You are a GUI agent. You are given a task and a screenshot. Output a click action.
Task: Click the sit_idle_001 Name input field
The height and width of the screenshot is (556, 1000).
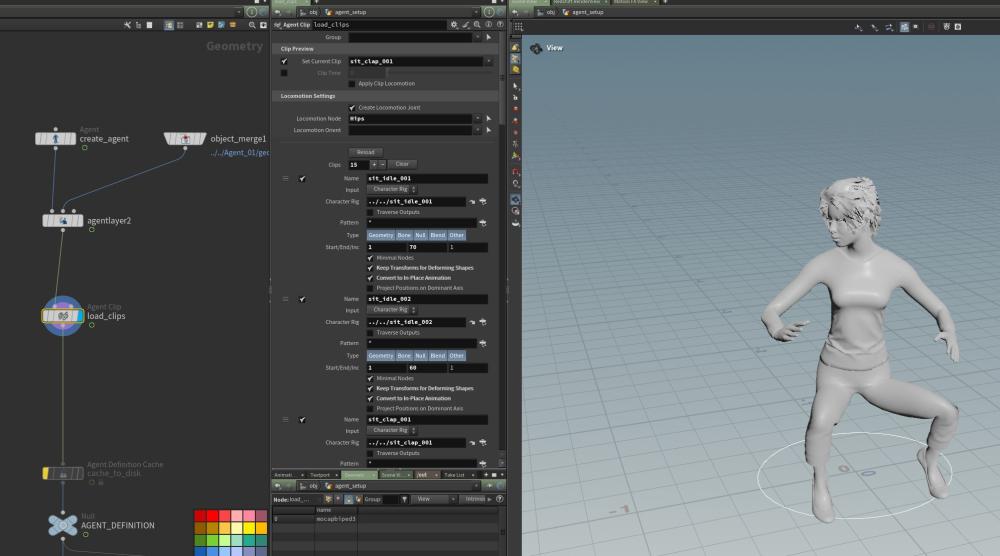click(427, 178)
